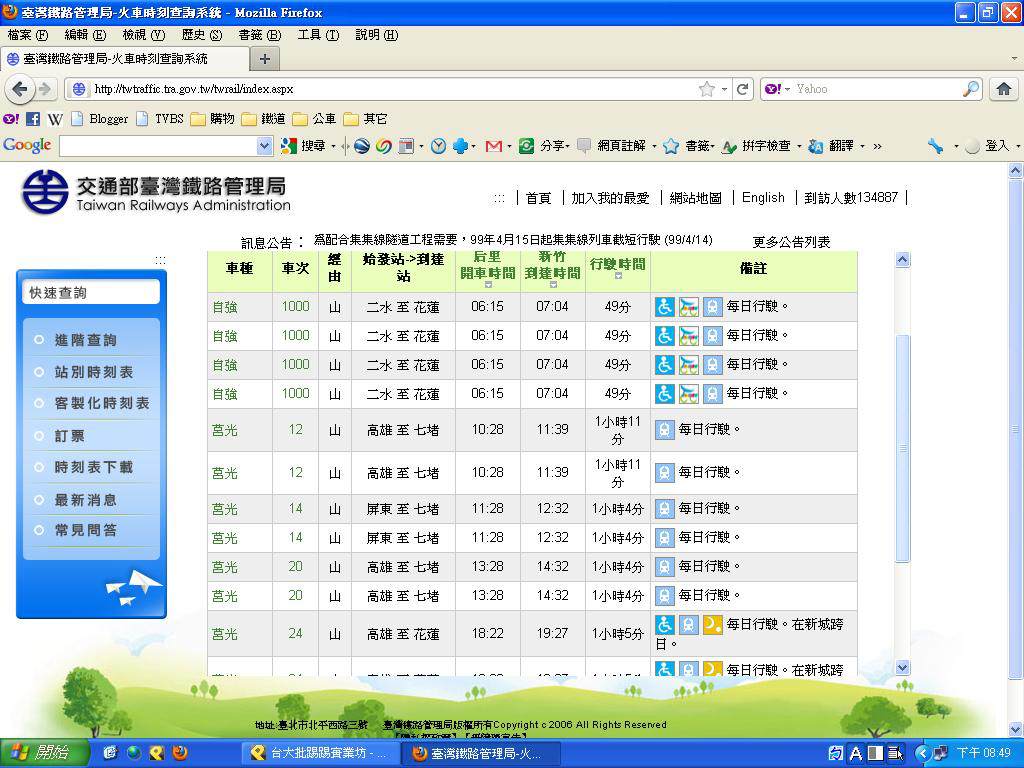Open Google toolbar wrench settings
Image resolution: width=1024 pixels, height=768 pixels.
coord(935,146)
